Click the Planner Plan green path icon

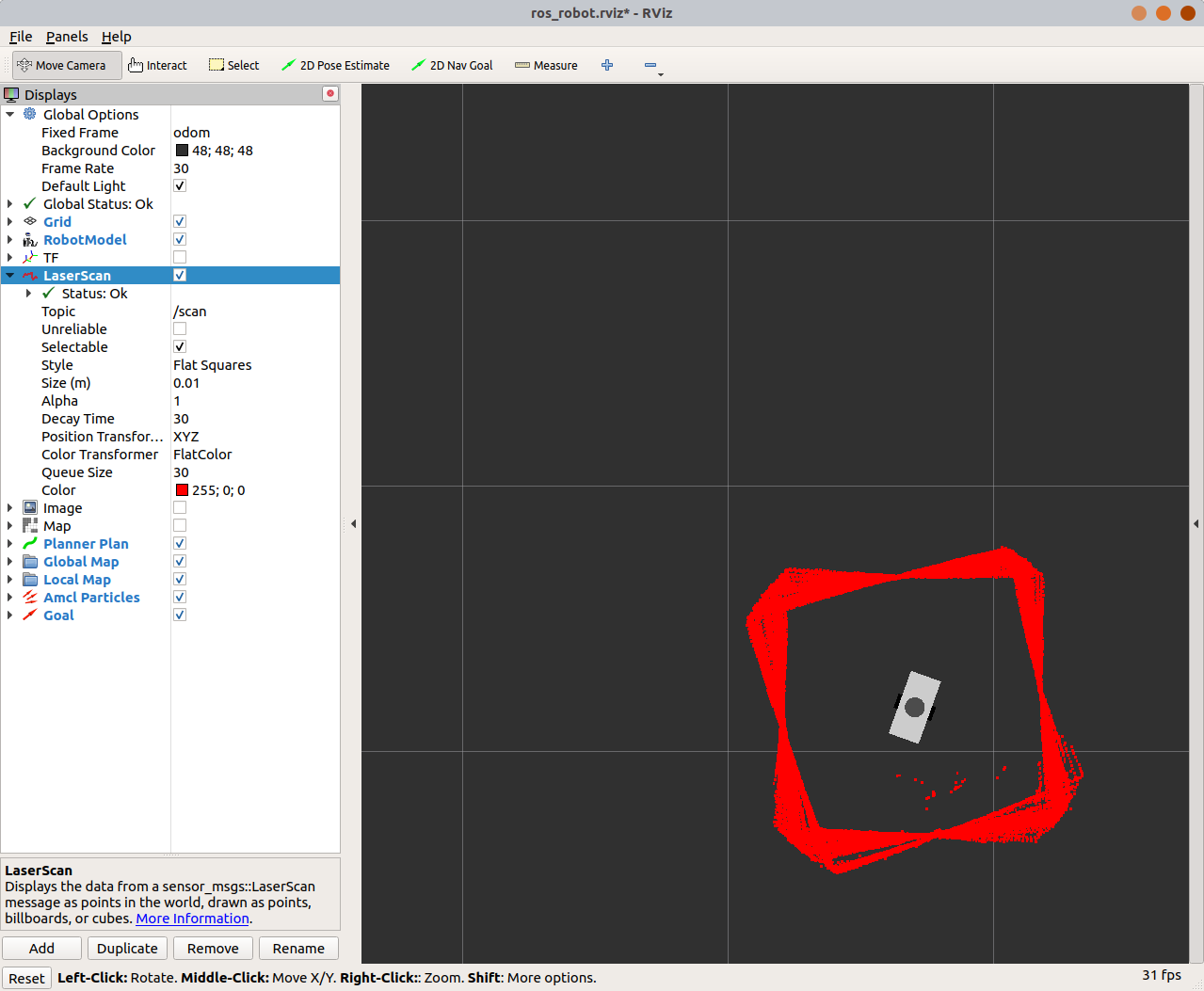coord(30,543)
